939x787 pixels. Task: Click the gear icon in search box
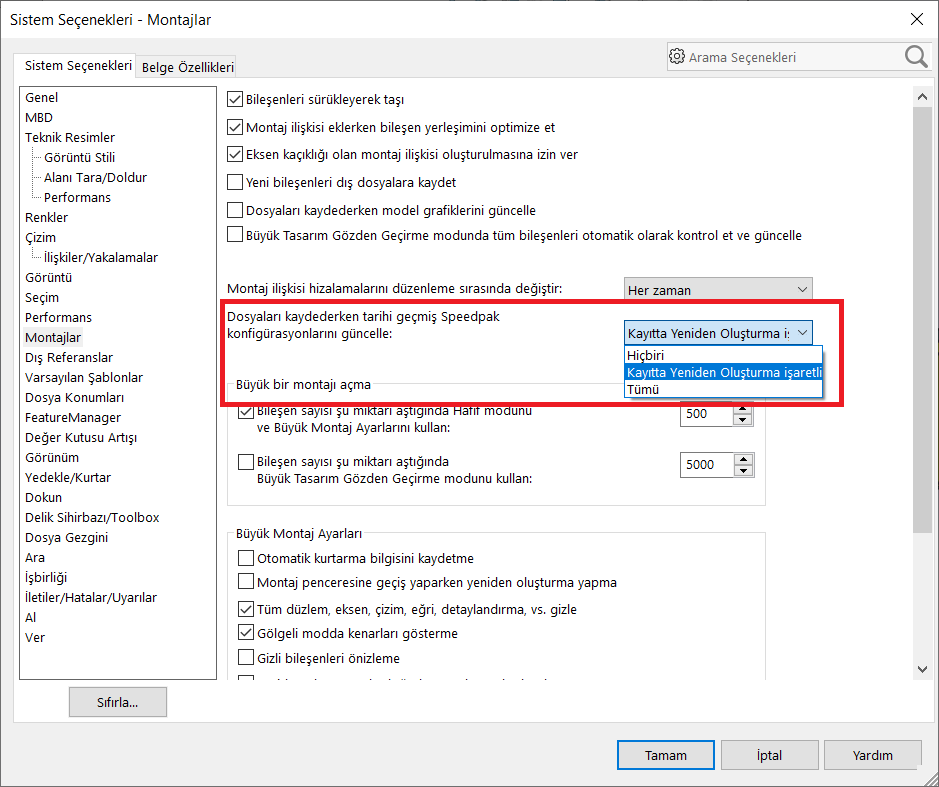click(678, 57)
